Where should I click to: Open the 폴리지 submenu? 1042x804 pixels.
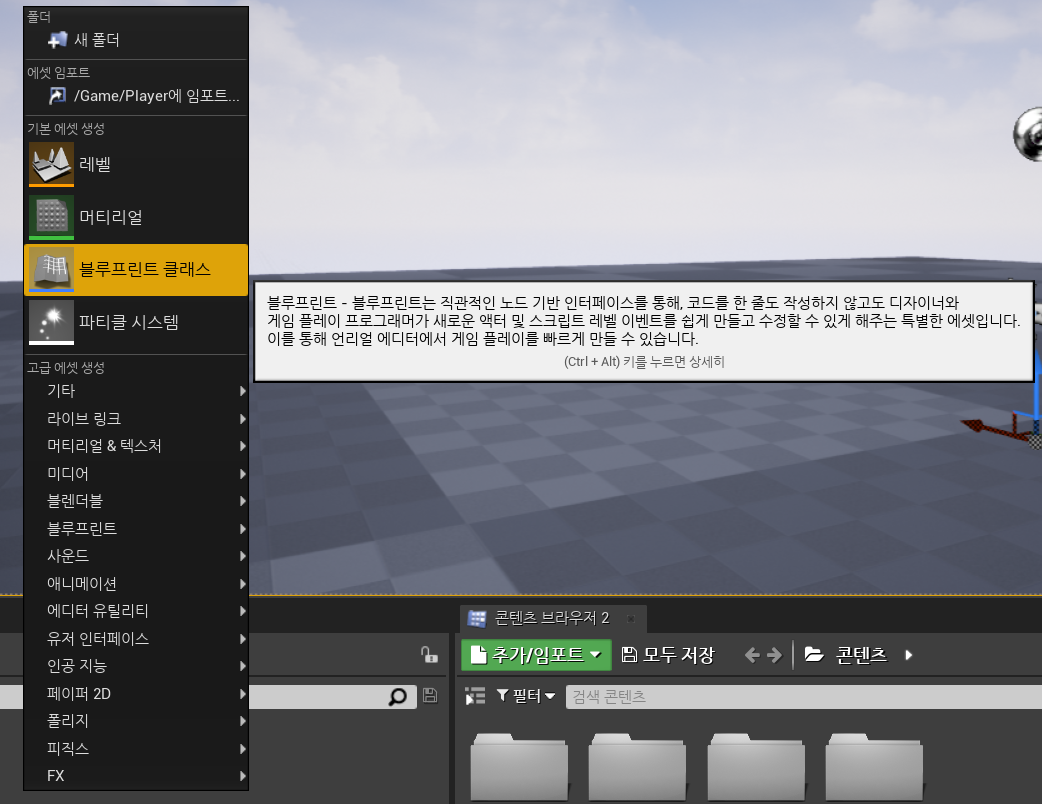(136, 722)
